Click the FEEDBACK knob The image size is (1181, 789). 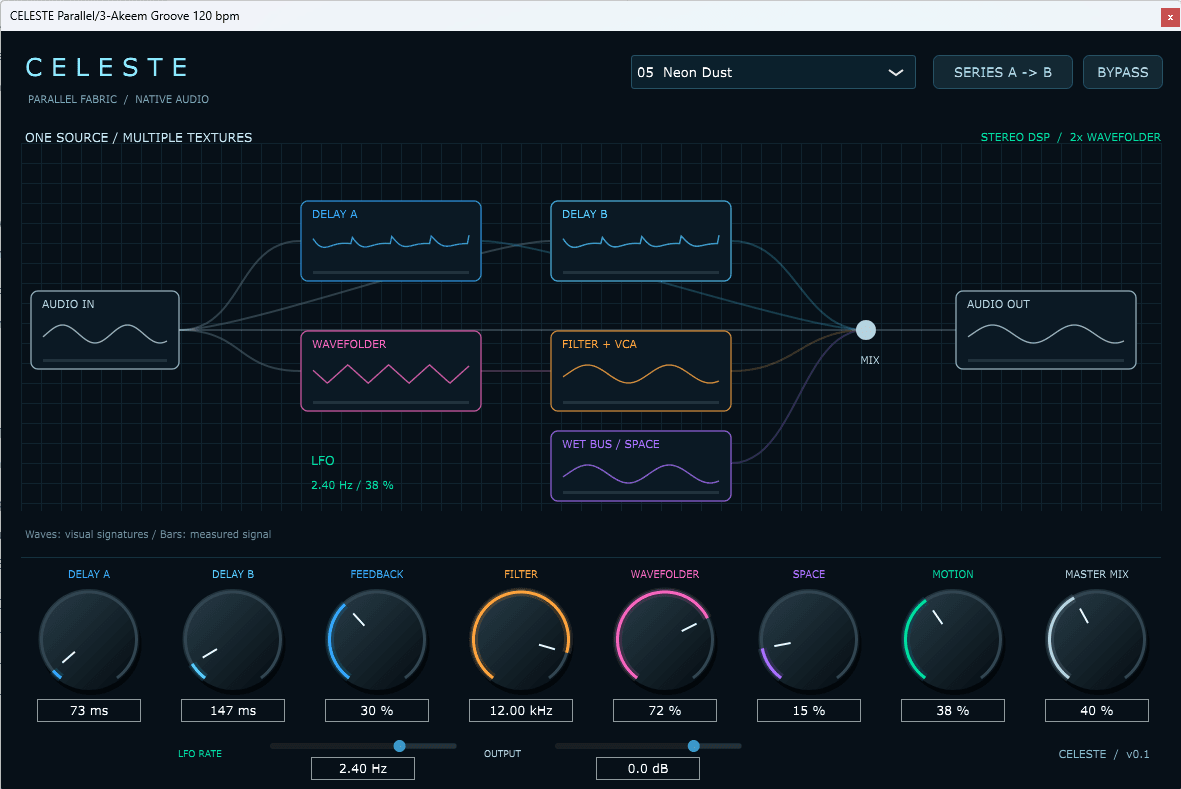pyautogui.click(x=377, y=640)
